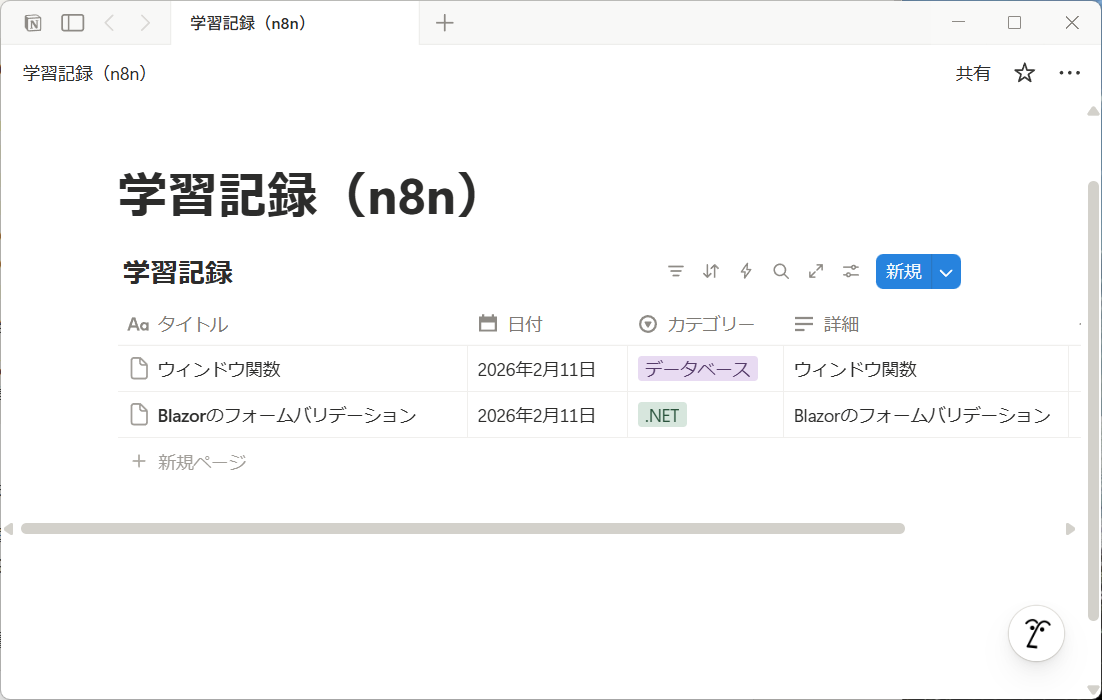
Task: Go forward with the right arrow
Action: coord(145,23)
